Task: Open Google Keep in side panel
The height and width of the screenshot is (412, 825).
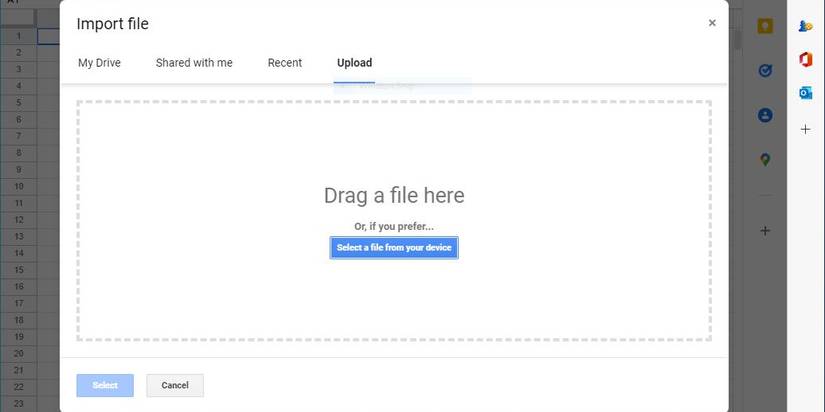Action: [x=765, y=26]
